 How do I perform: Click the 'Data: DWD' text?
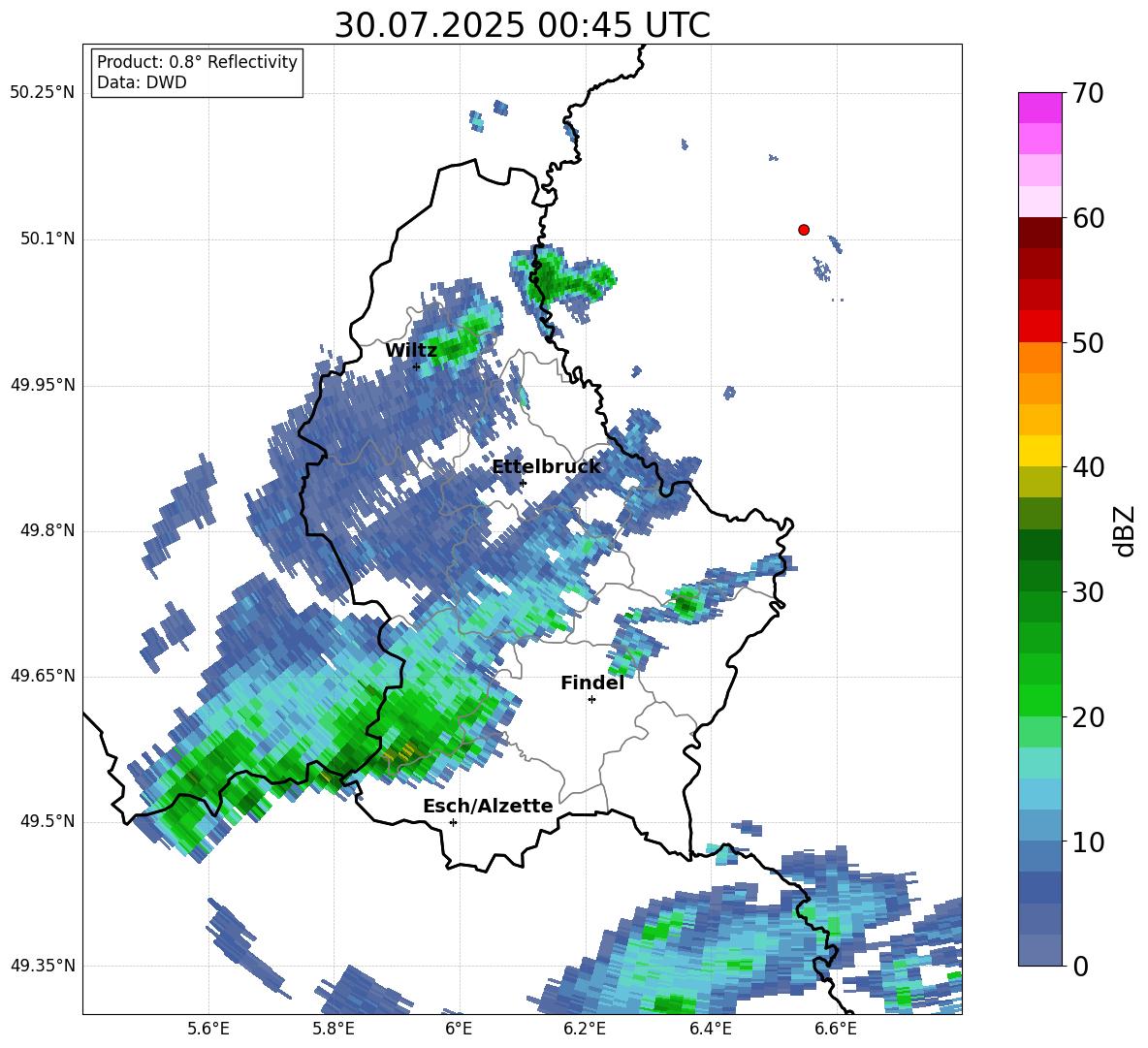[x=142, y=82]
